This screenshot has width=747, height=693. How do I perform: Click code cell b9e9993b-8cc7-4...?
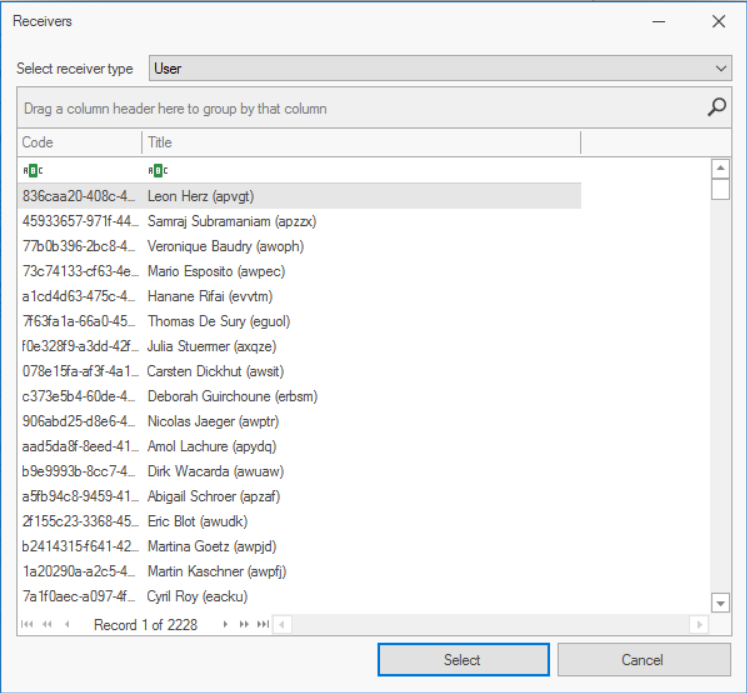coord(80,472)
